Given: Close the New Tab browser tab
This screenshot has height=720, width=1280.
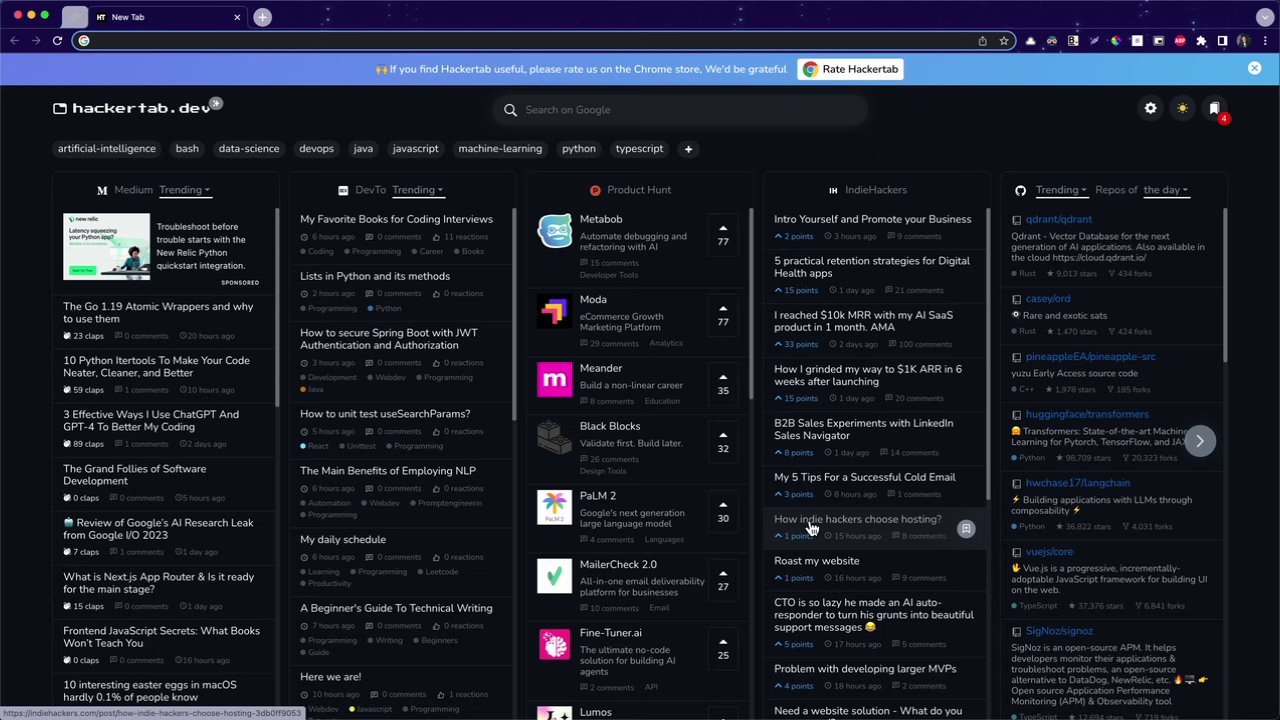Looking at the screenshot, I should 237,17.
